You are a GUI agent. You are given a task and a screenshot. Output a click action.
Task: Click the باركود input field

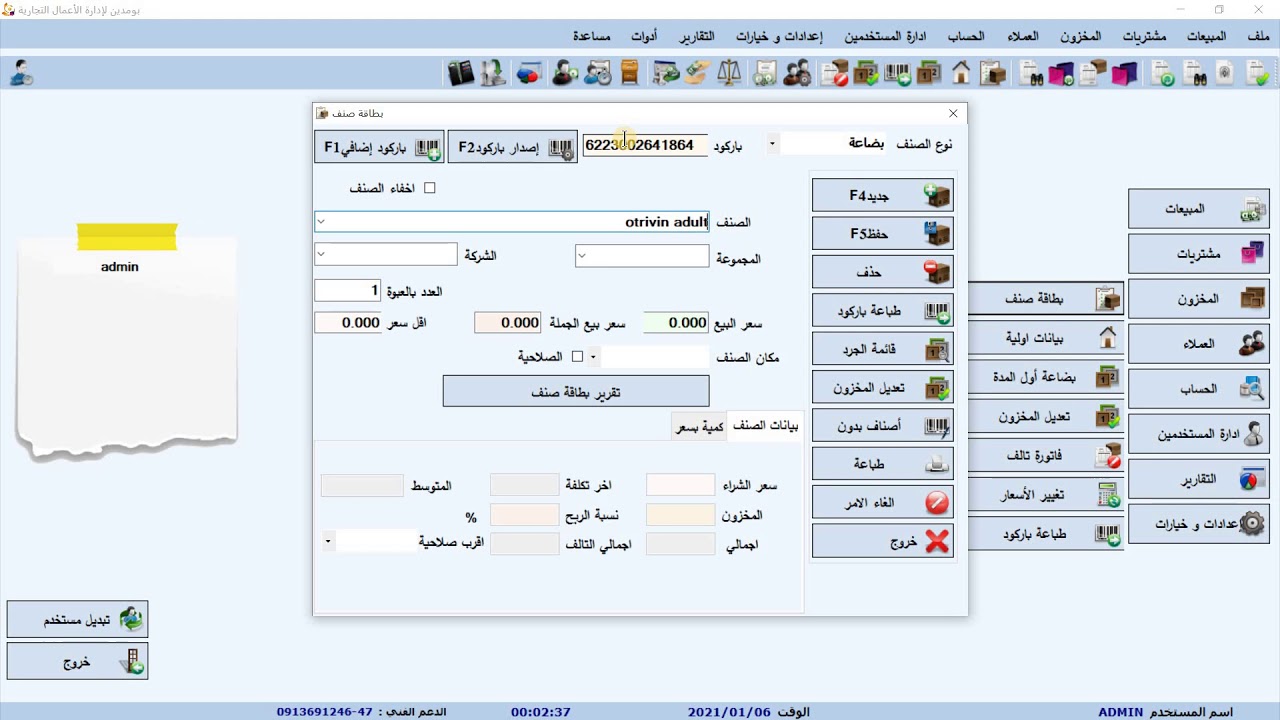645,145
